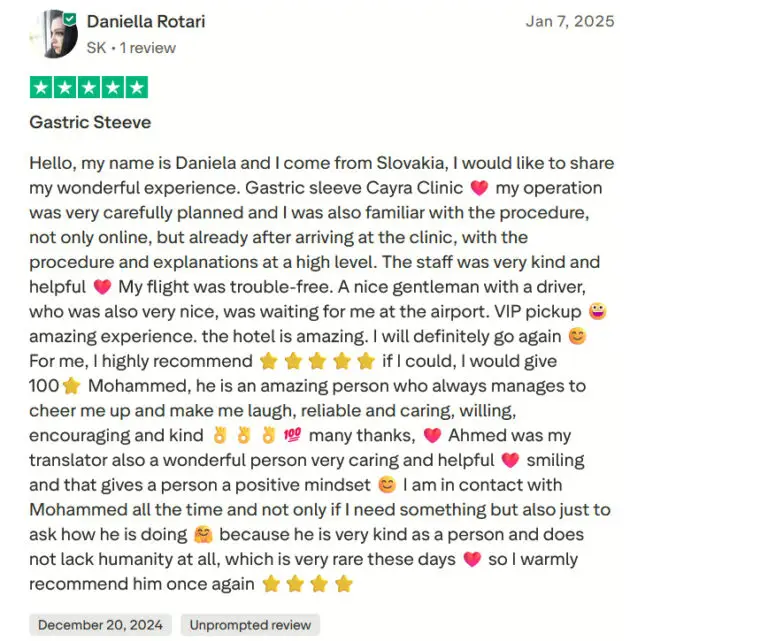Click the star emojis after "highly recommend"

click(x=317, y=361)
